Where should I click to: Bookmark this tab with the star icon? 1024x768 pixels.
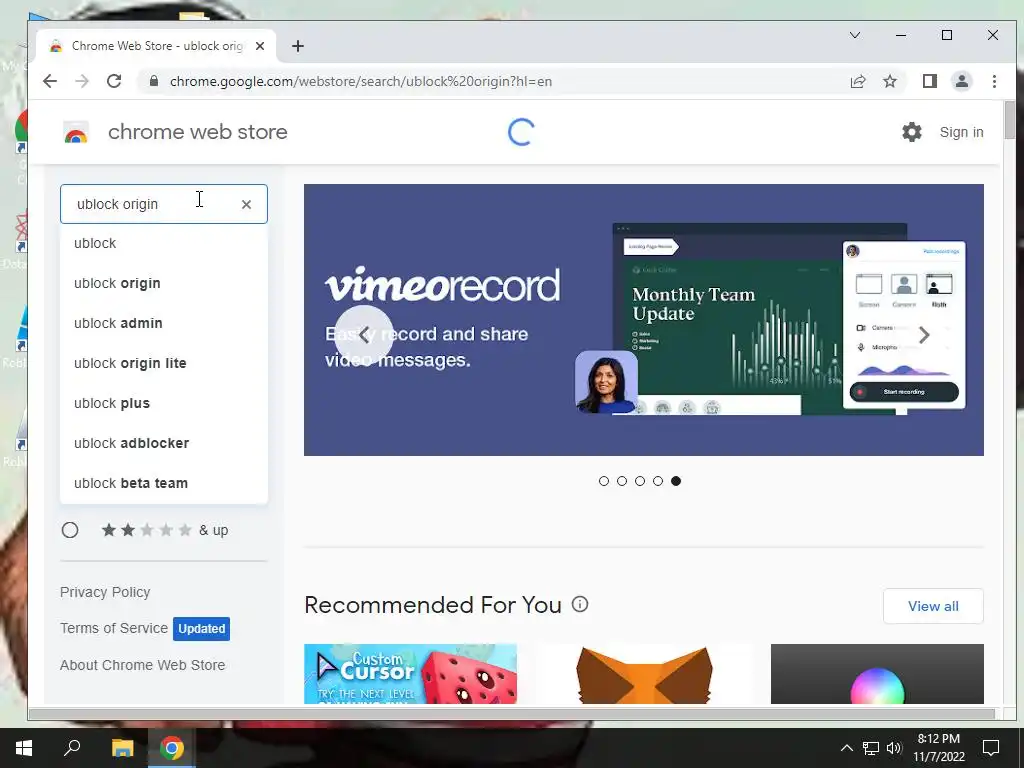click(889, 81)
